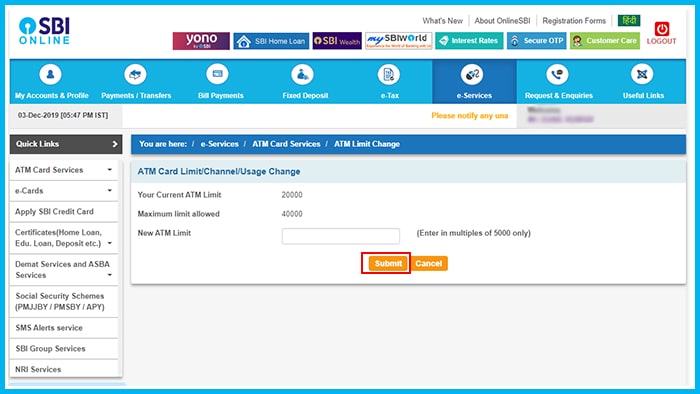Click the 'Please notify any una' ticker text
Viewport: 700px width, 394px height.
[x=470, y=116]
